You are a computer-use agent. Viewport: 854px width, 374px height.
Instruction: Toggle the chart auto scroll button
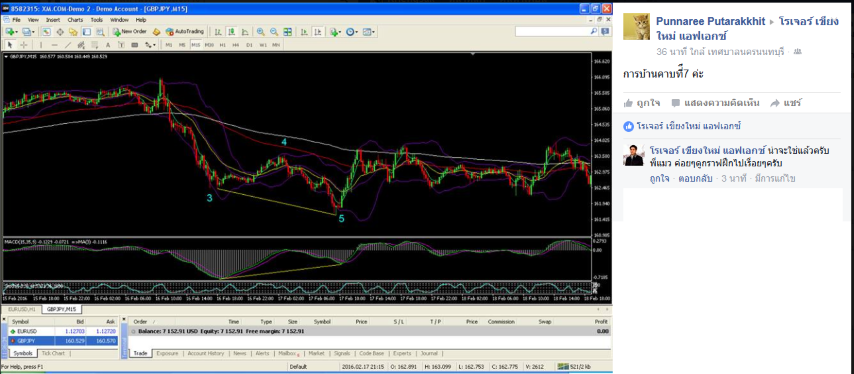click(304, 32)
